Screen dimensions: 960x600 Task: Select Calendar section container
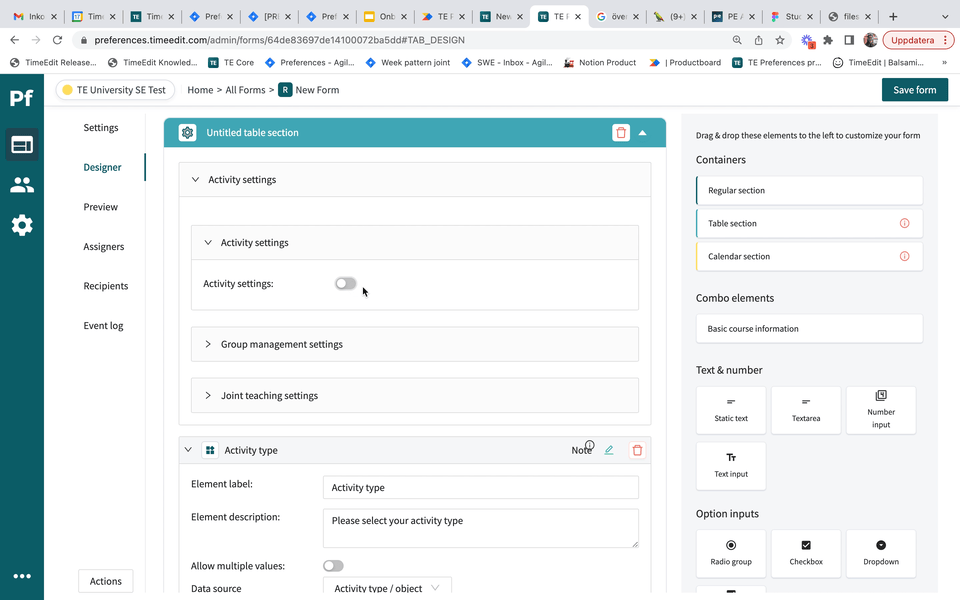coord(809,257)
